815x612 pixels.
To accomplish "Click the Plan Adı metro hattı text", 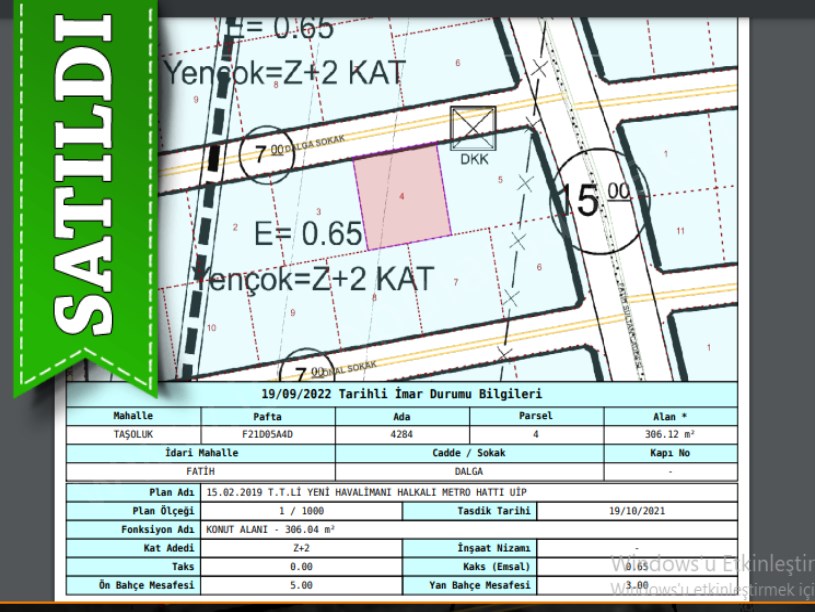I will pos(365,492).
